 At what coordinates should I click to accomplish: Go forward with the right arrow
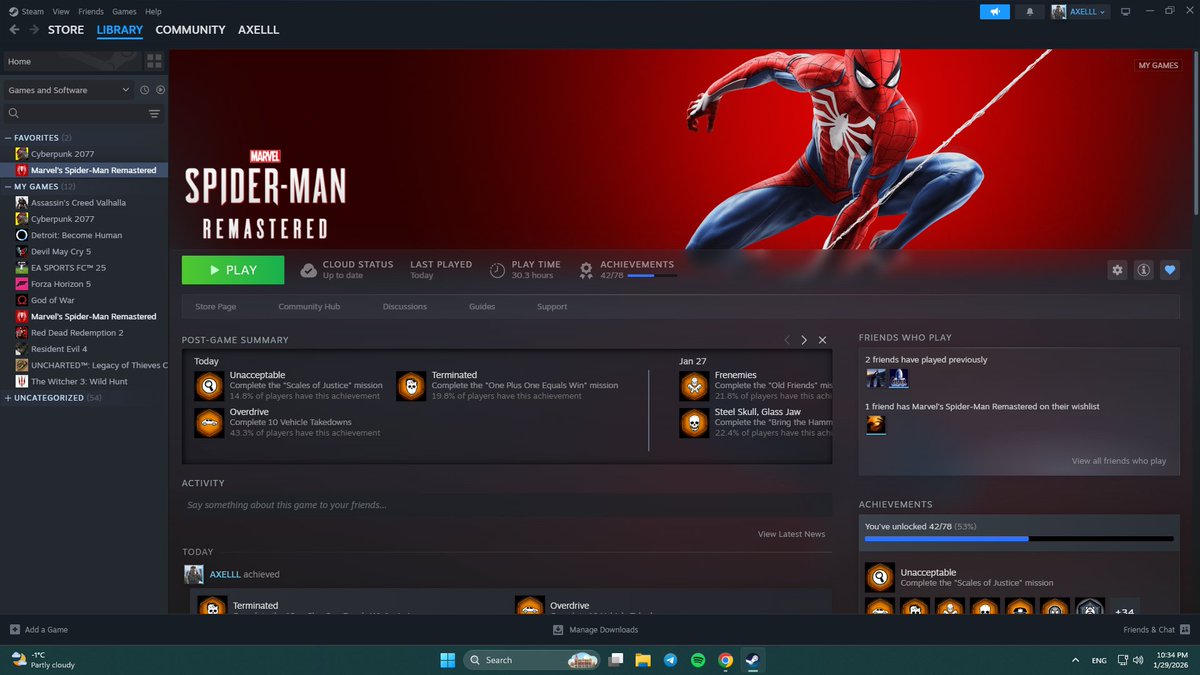34,30
